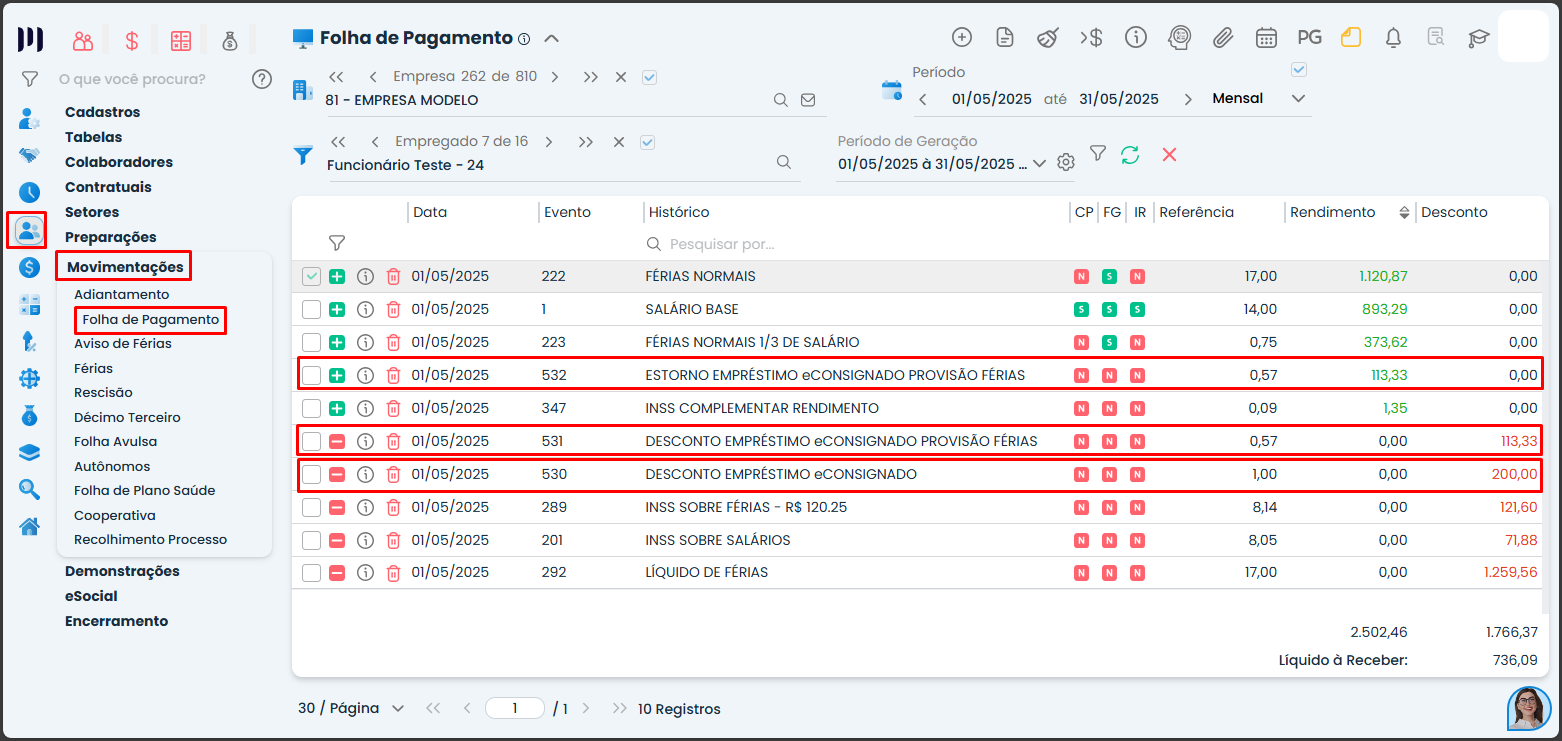Open info icon for INSS SOBRE SALÁRIOS row
This screenshot has height=741, width=1562.
[365, 541]
